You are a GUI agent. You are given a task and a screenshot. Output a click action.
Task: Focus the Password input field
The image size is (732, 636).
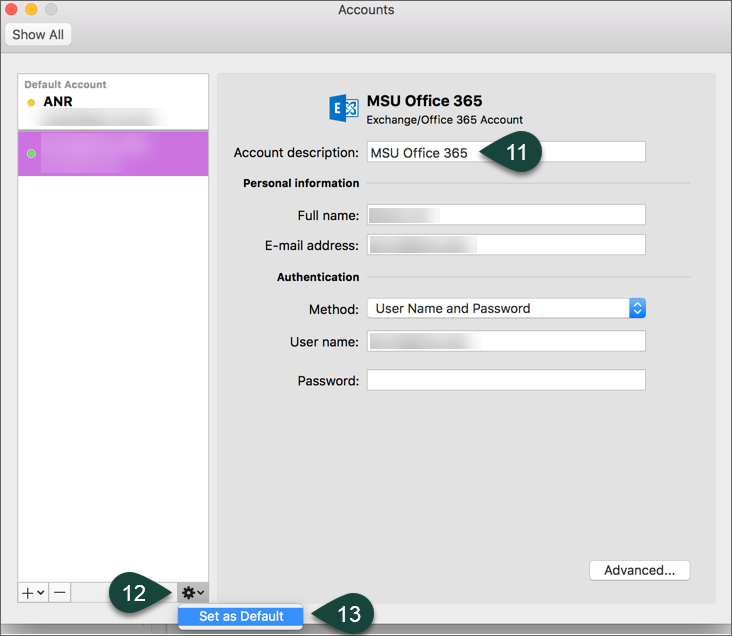click(x=506, y=380)
